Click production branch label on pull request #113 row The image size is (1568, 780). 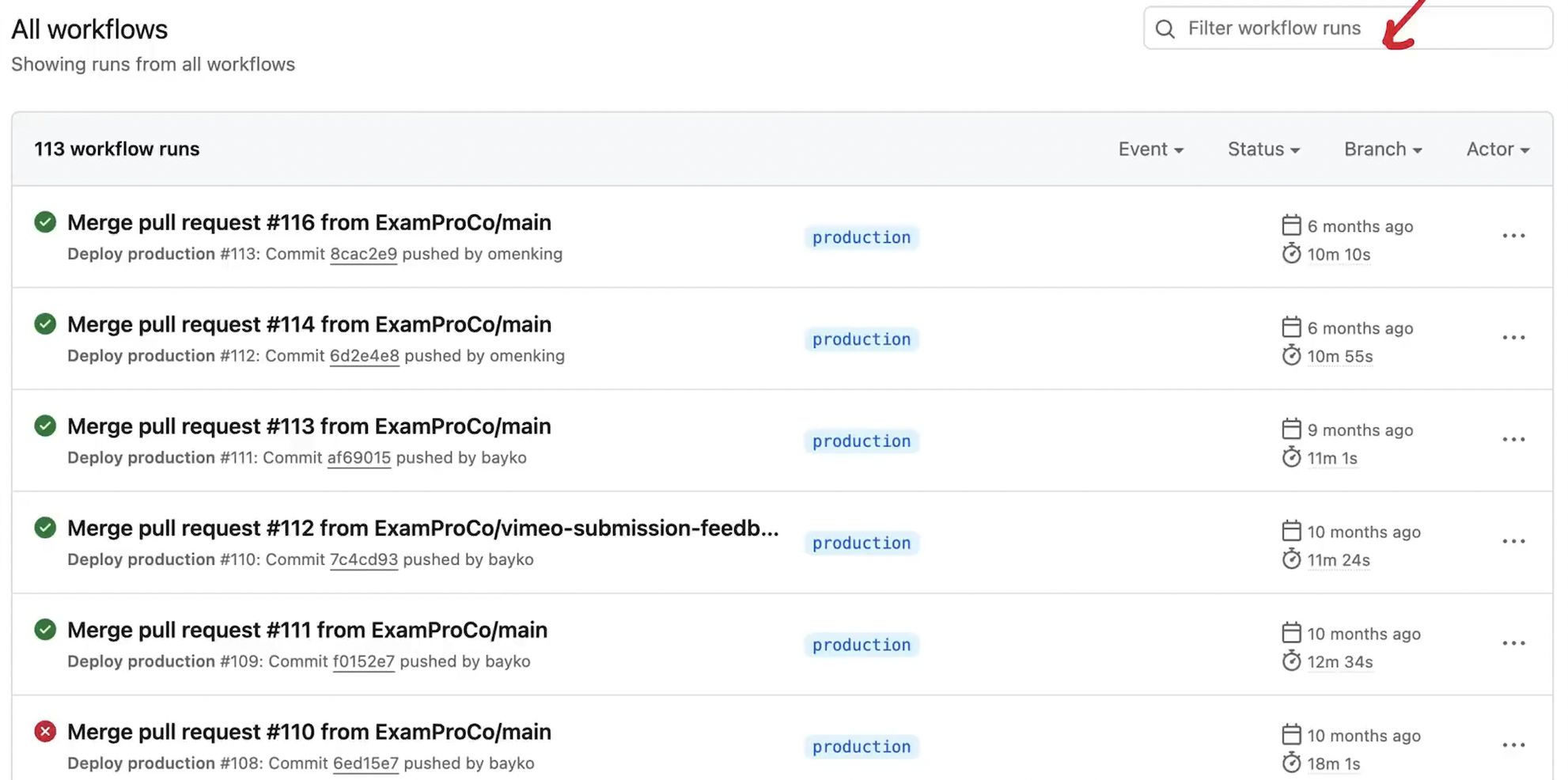click(x=861, y=441)
